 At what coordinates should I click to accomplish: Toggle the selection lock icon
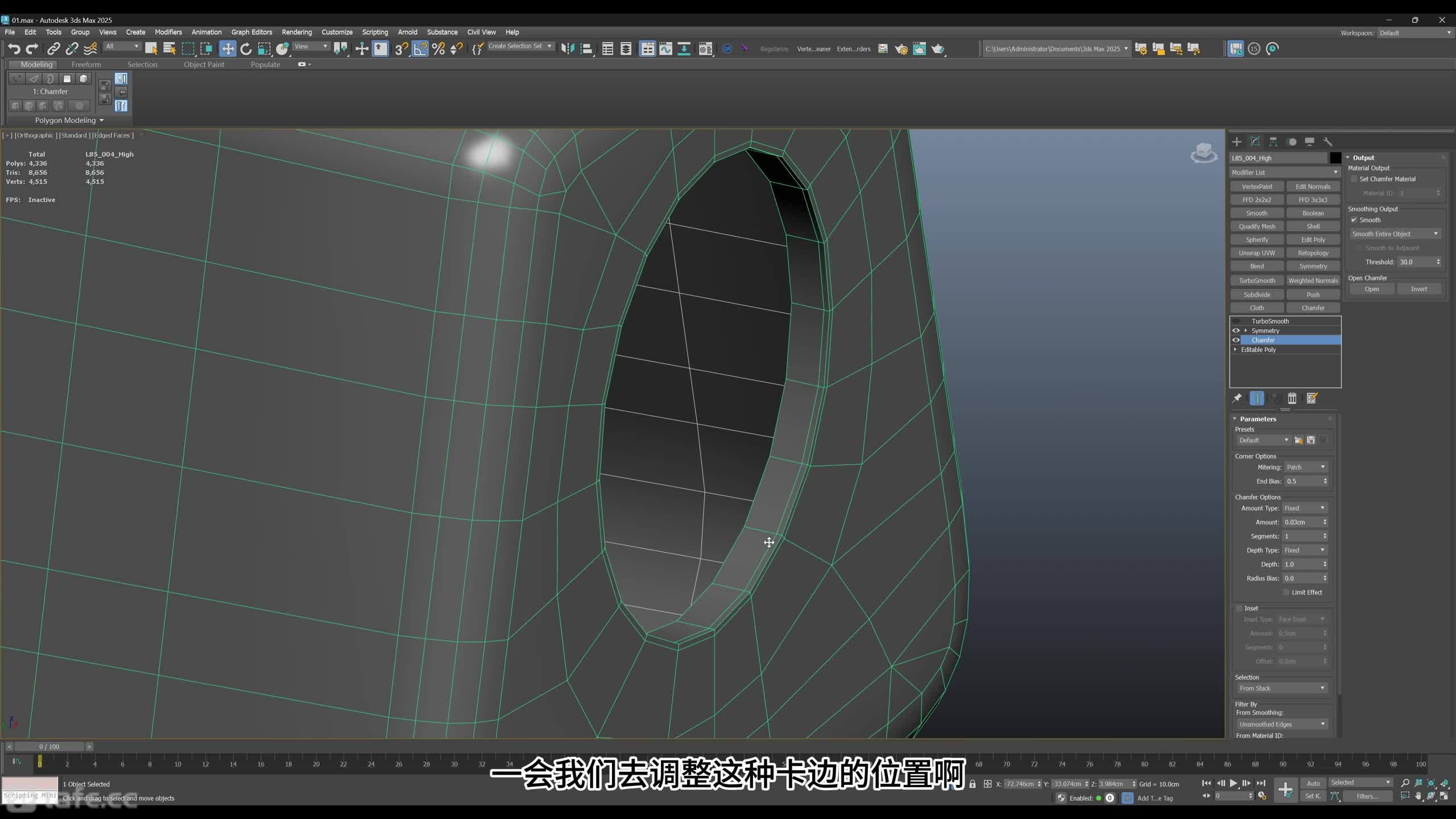(x=973, y=784)
